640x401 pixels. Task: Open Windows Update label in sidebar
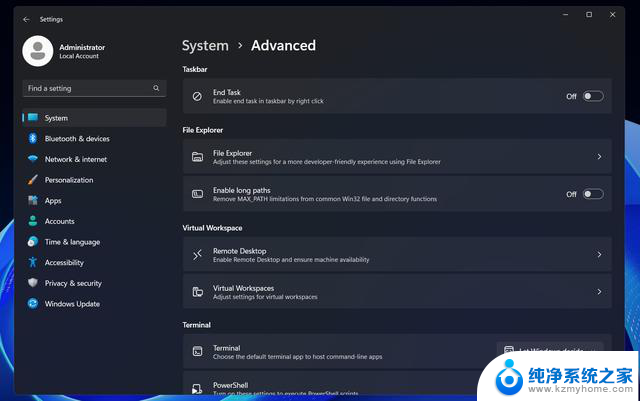click(x=72, y=303)
